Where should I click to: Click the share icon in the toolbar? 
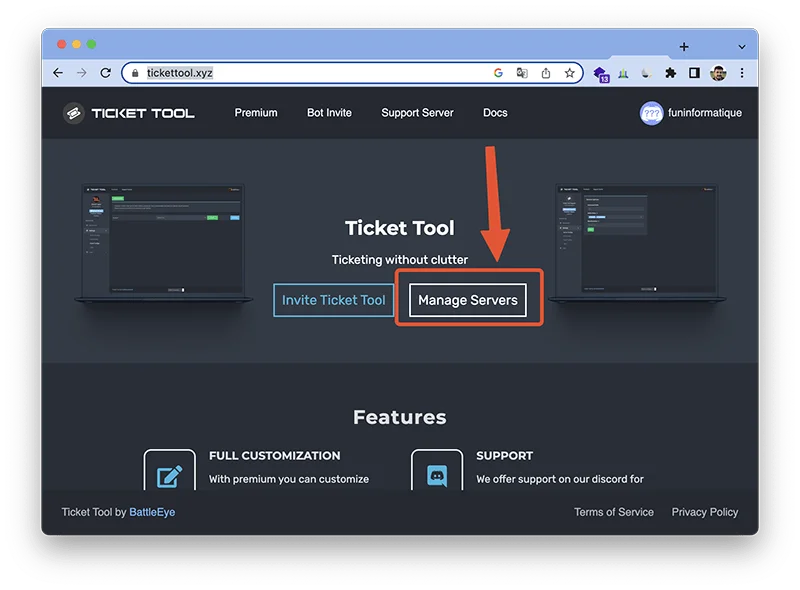(545, 72)
